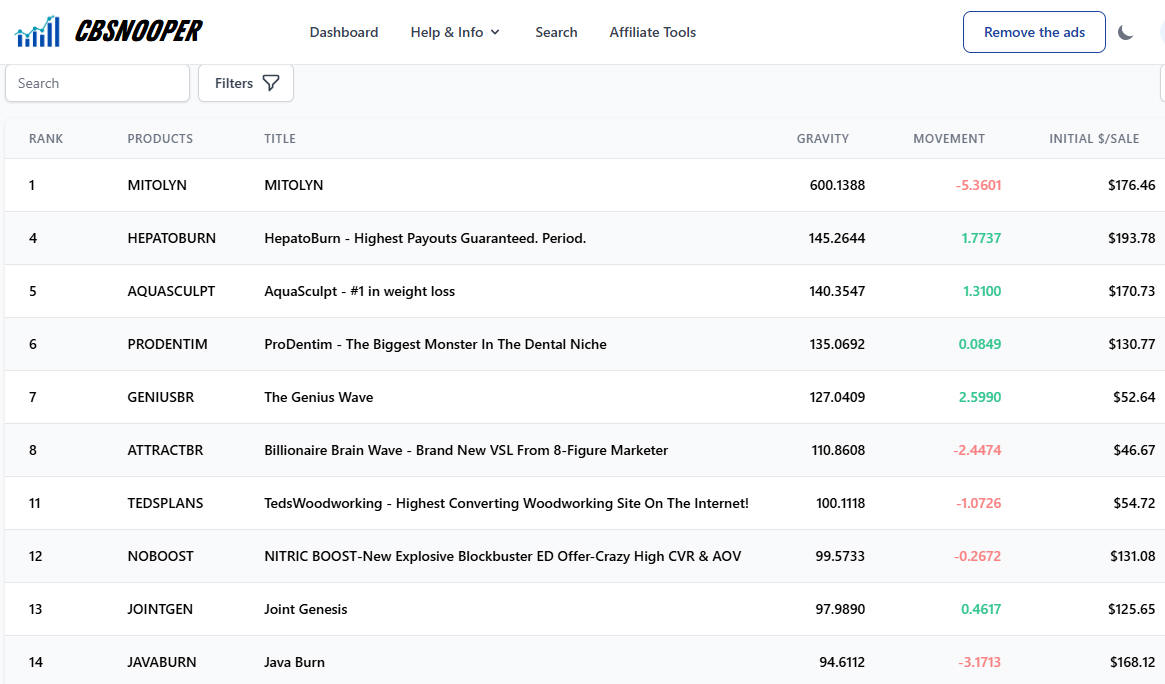Image resolution: width=1165 pixels, height=684 pixels.
Task: Open the Dashboard menu item
Action: pyautogui.click(x=343, y=32)
